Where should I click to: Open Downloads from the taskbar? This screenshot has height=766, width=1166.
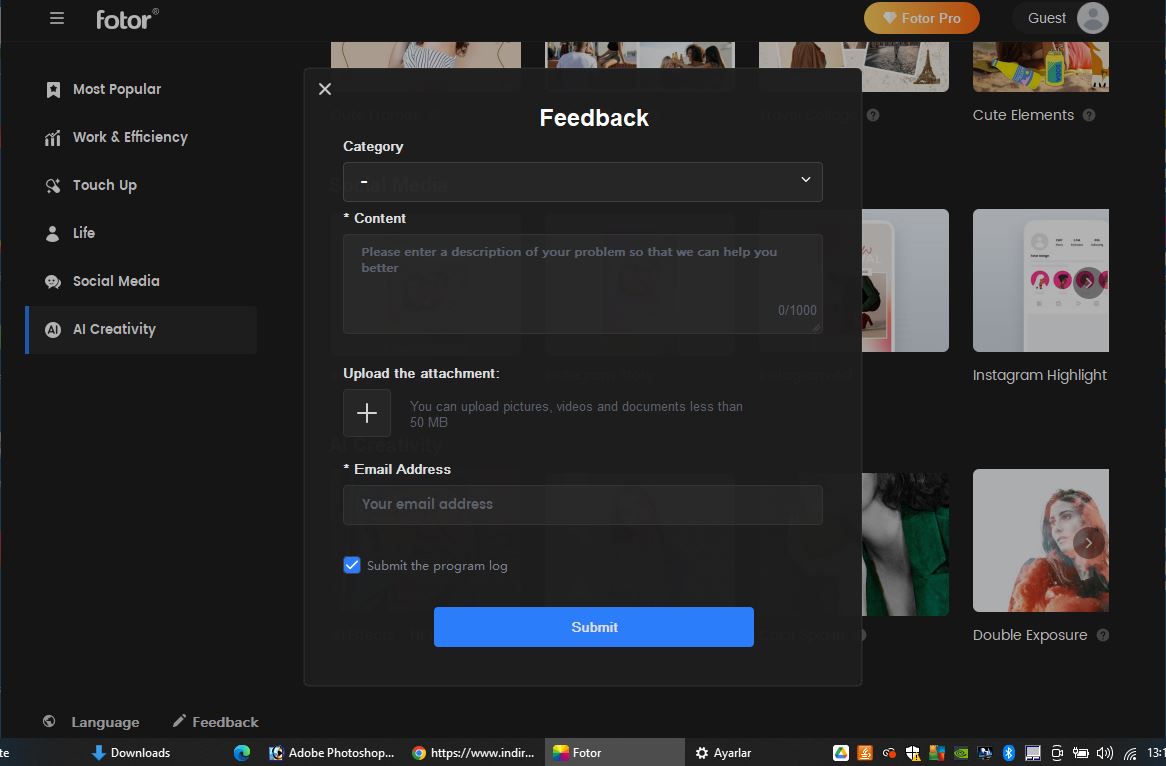point(130,753)
